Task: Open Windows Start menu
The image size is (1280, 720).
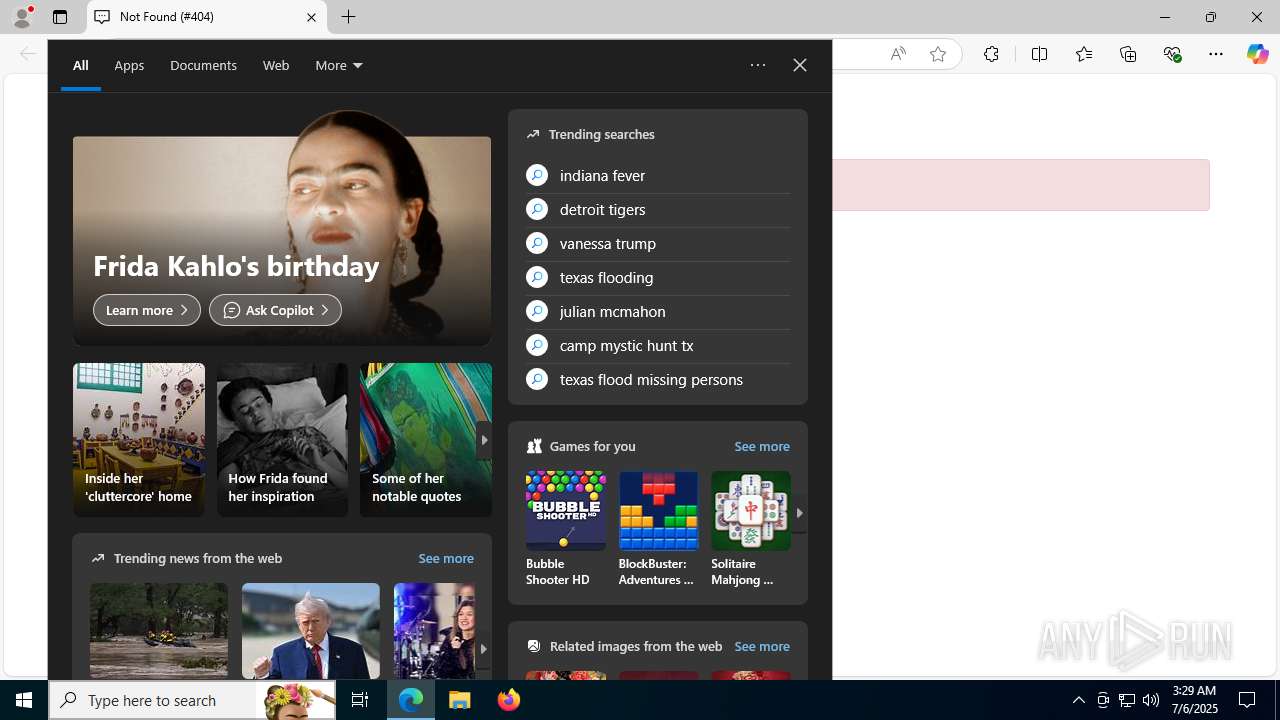Action: (24, 700)
